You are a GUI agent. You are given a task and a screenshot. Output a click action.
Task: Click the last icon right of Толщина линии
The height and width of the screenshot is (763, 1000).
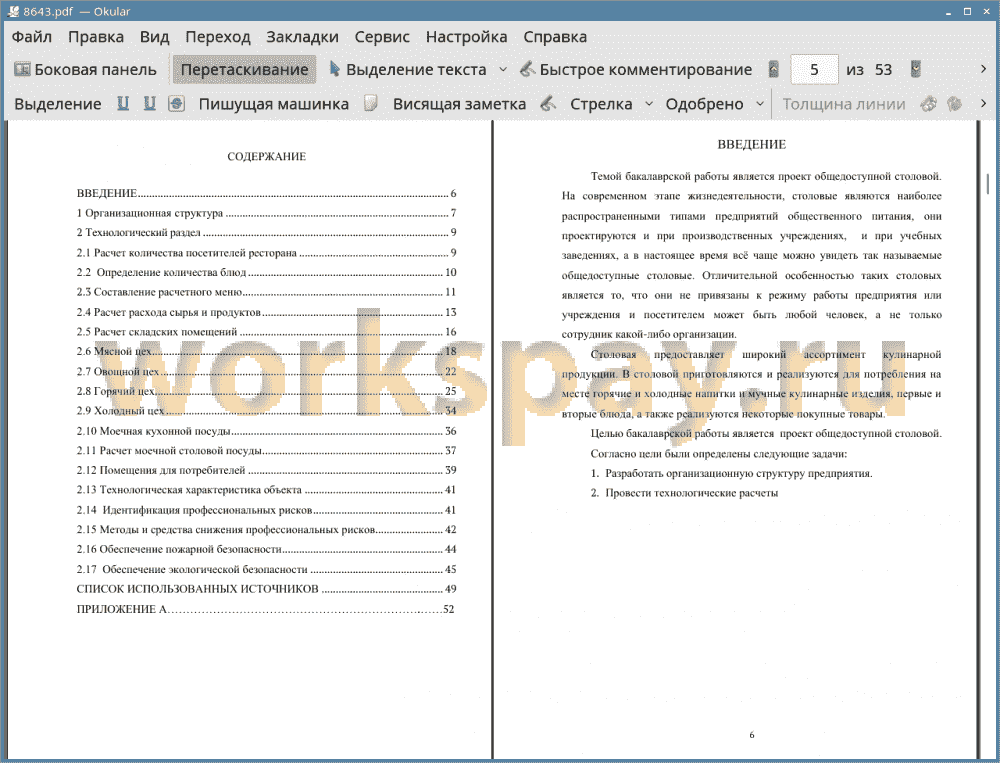pos(954,103)
